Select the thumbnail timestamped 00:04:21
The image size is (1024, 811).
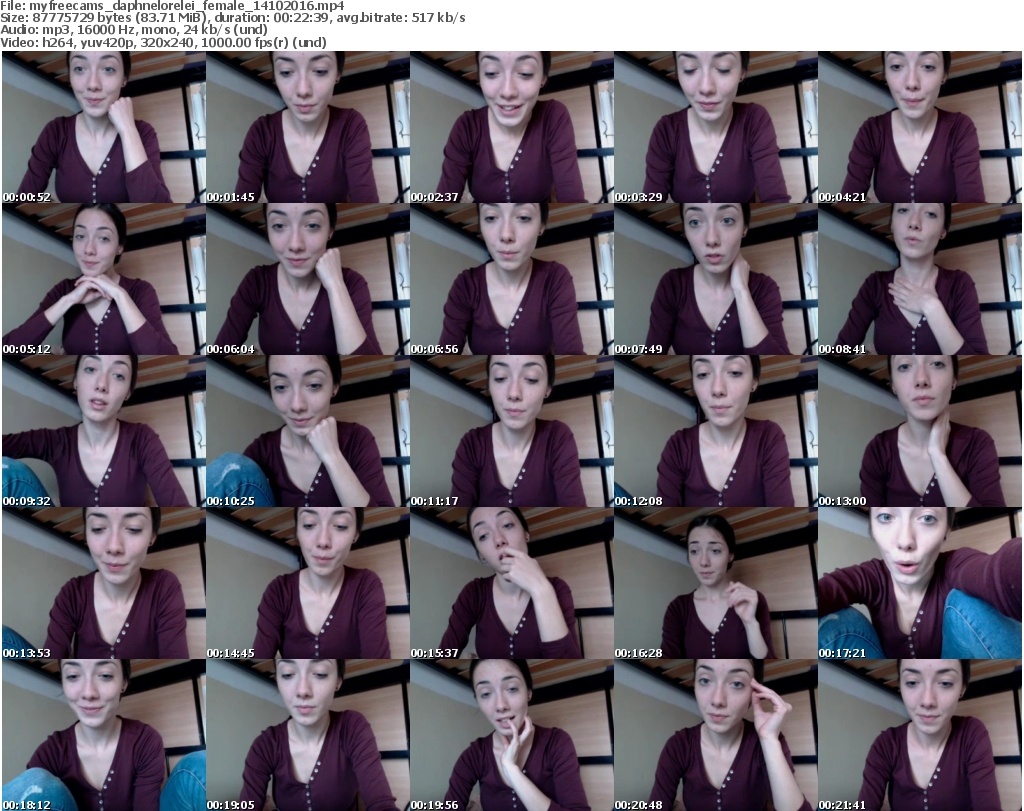point(920,127)
